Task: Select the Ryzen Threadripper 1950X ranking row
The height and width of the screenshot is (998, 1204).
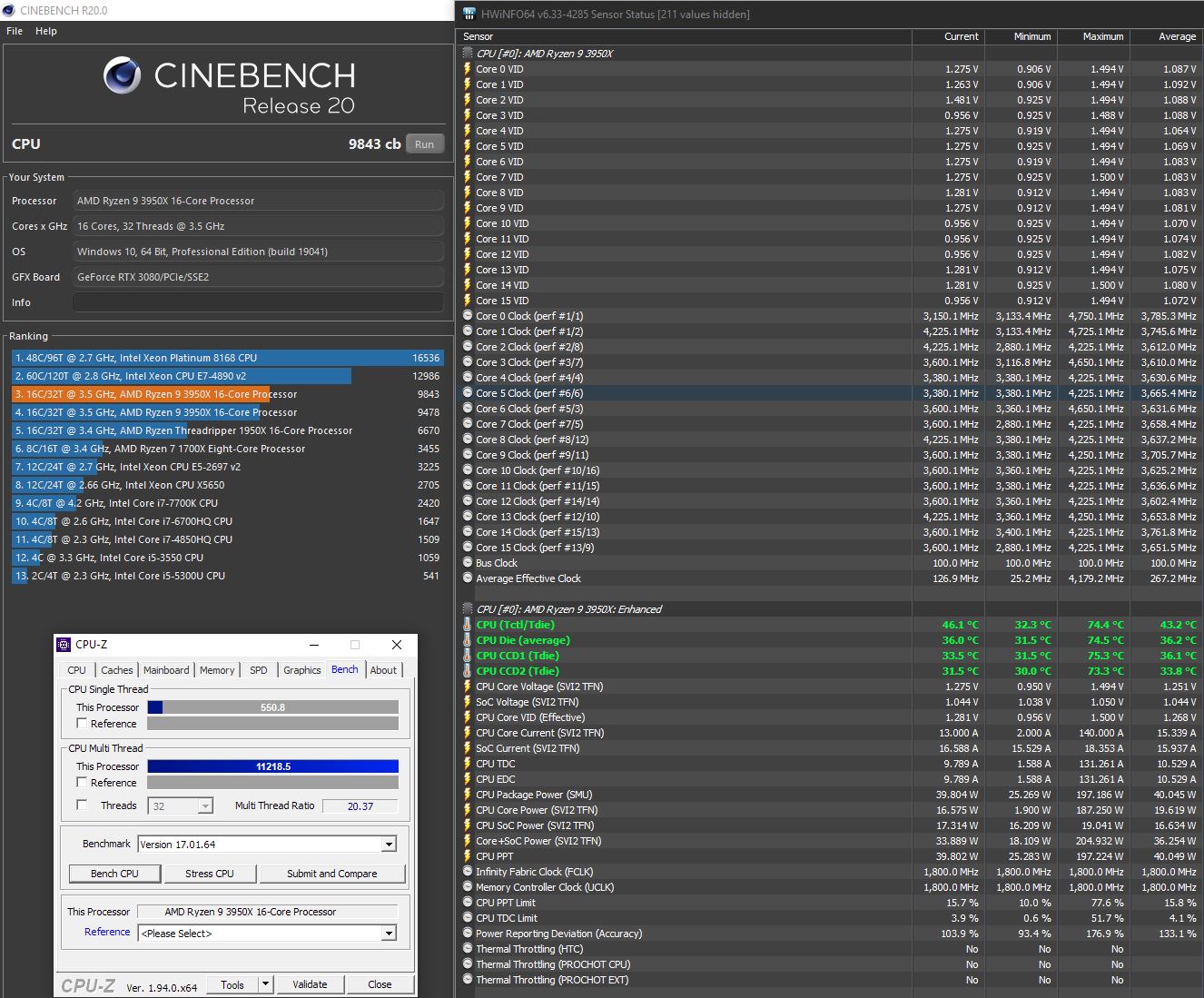Action: pyautogui.click(x=227, y=430)
